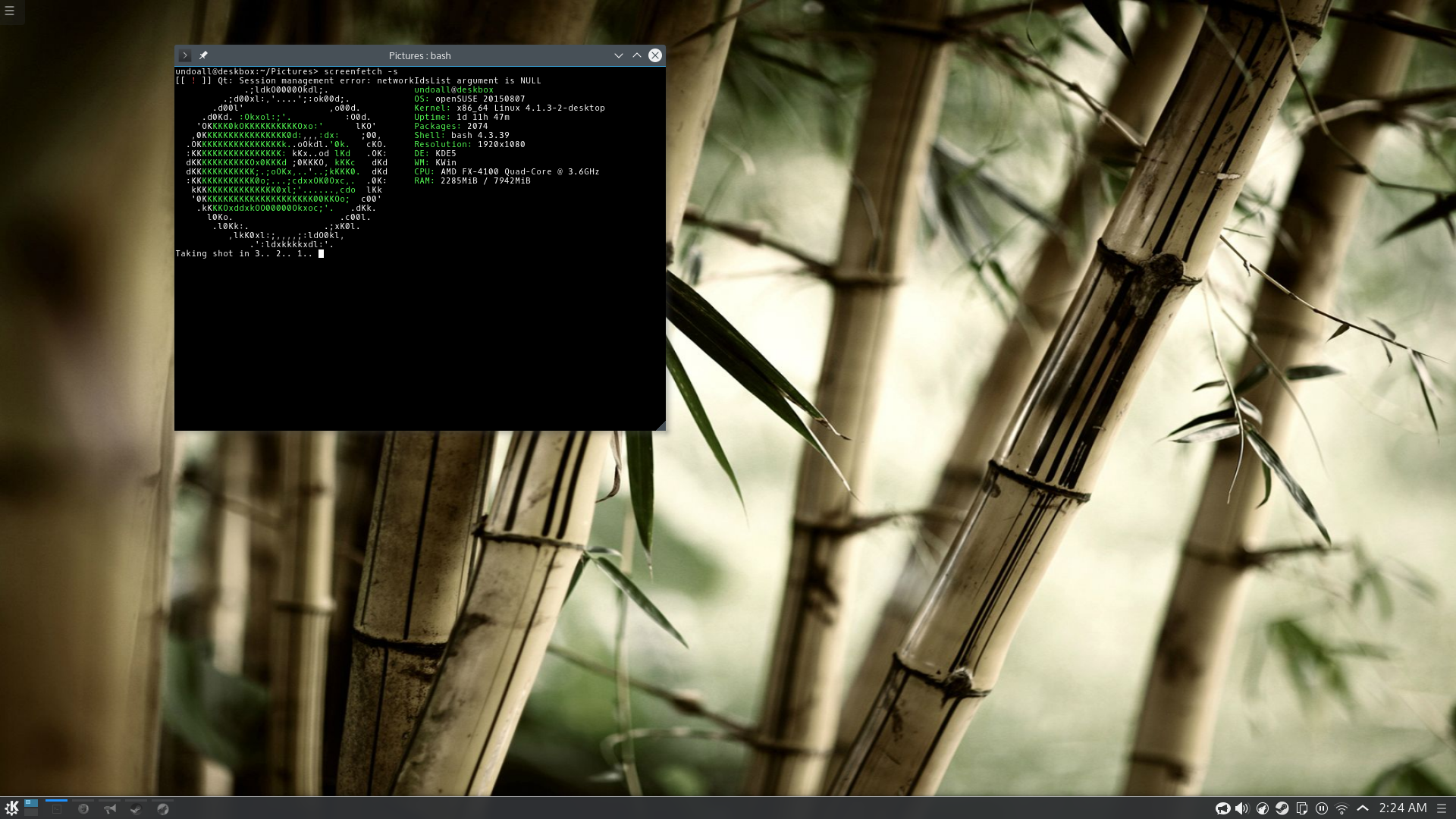Open the wolf icon app in taskbar
The image size is (1456, 819).
click(162, 809)
